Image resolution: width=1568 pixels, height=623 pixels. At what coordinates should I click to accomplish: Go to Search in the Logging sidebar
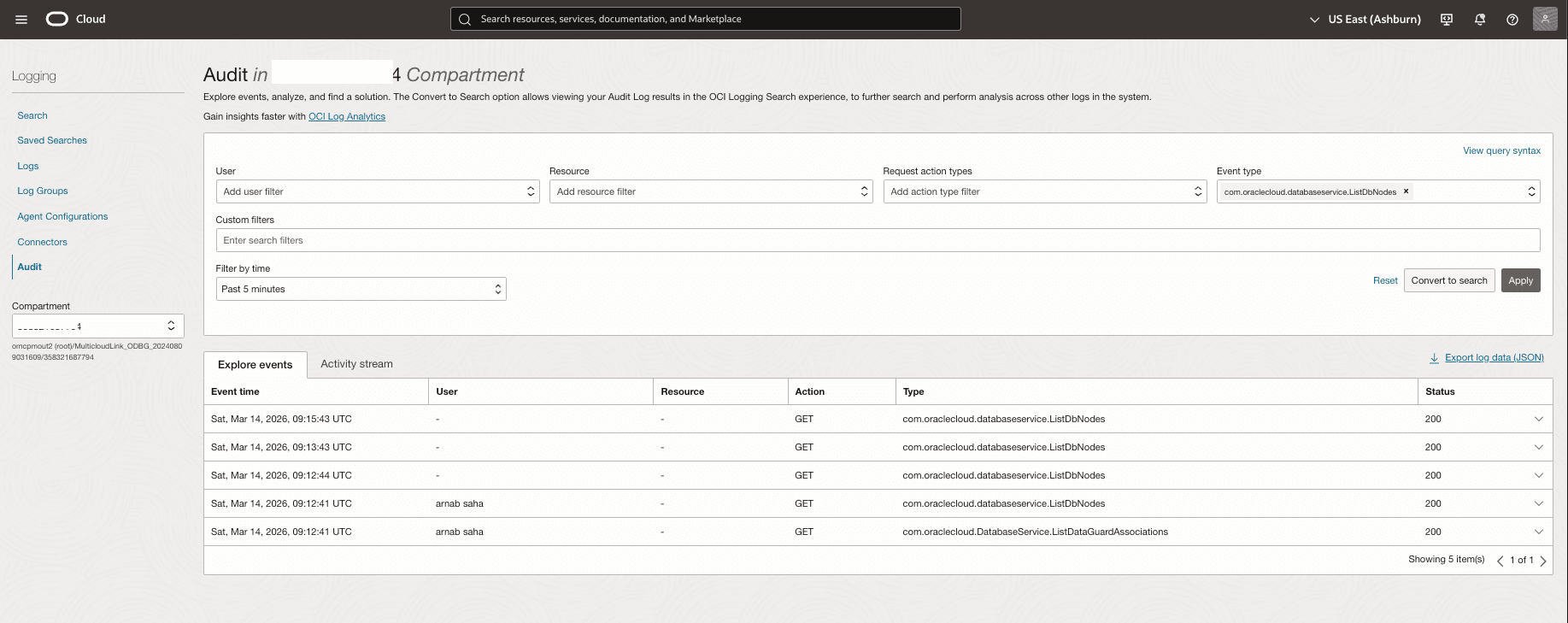[32, 115]
